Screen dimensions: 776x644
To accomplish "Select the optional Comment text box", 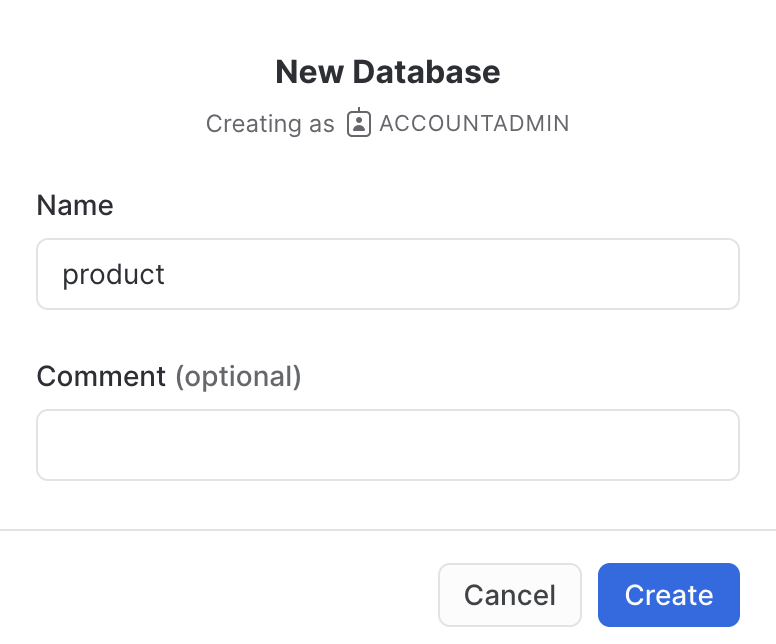I will (x=388, y=445).
